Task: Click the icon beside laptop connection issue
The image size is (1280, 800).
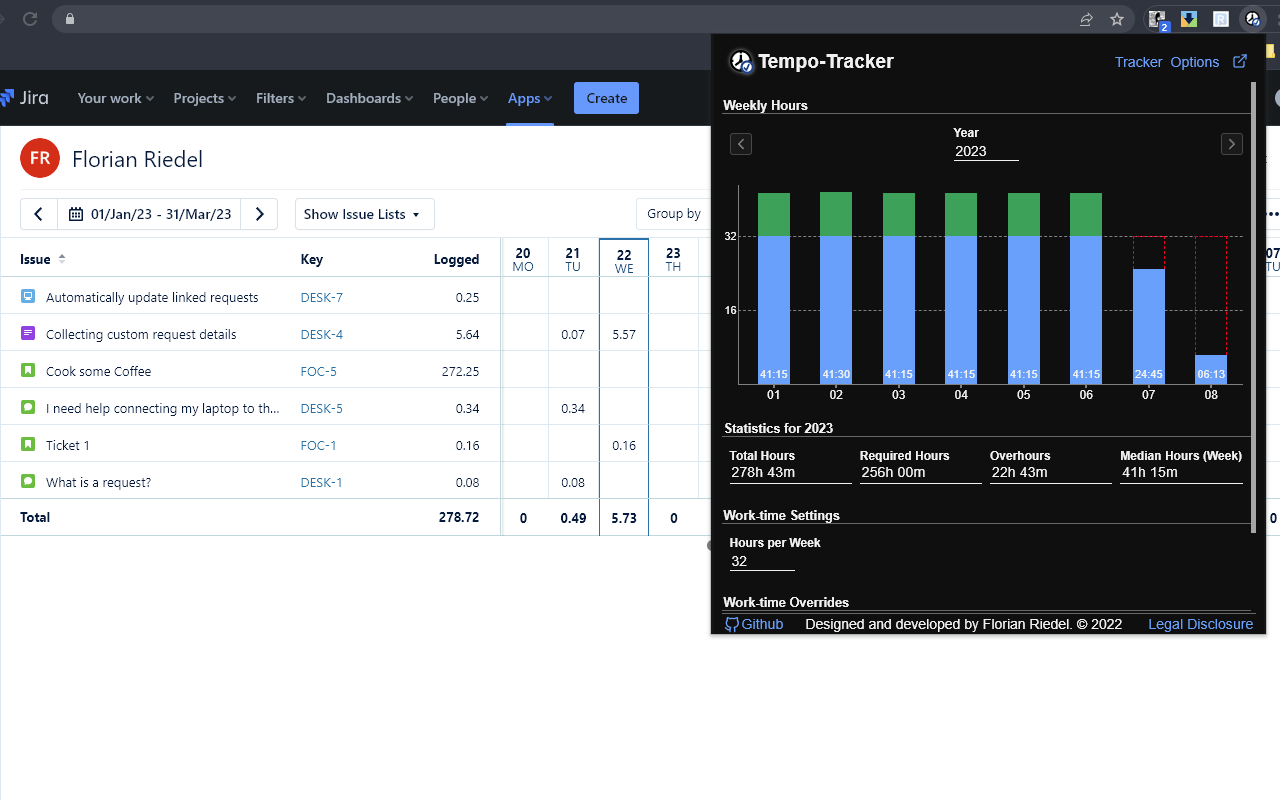Action: point(28,408)
